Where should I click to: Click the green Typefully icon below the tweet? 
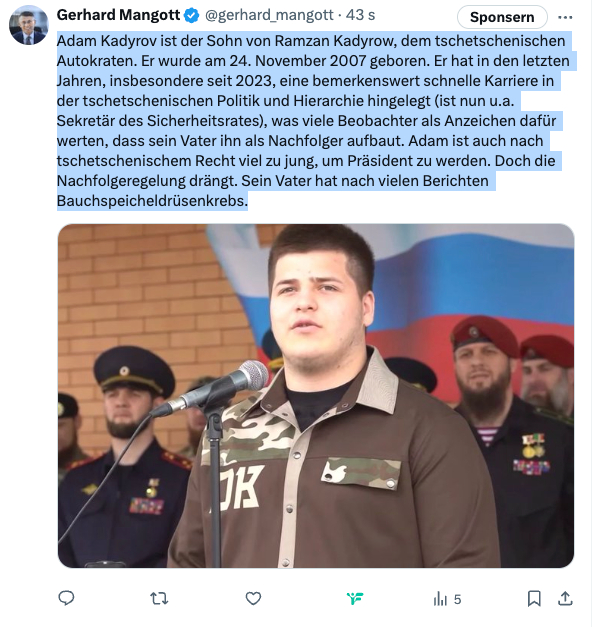pos(355,599)
